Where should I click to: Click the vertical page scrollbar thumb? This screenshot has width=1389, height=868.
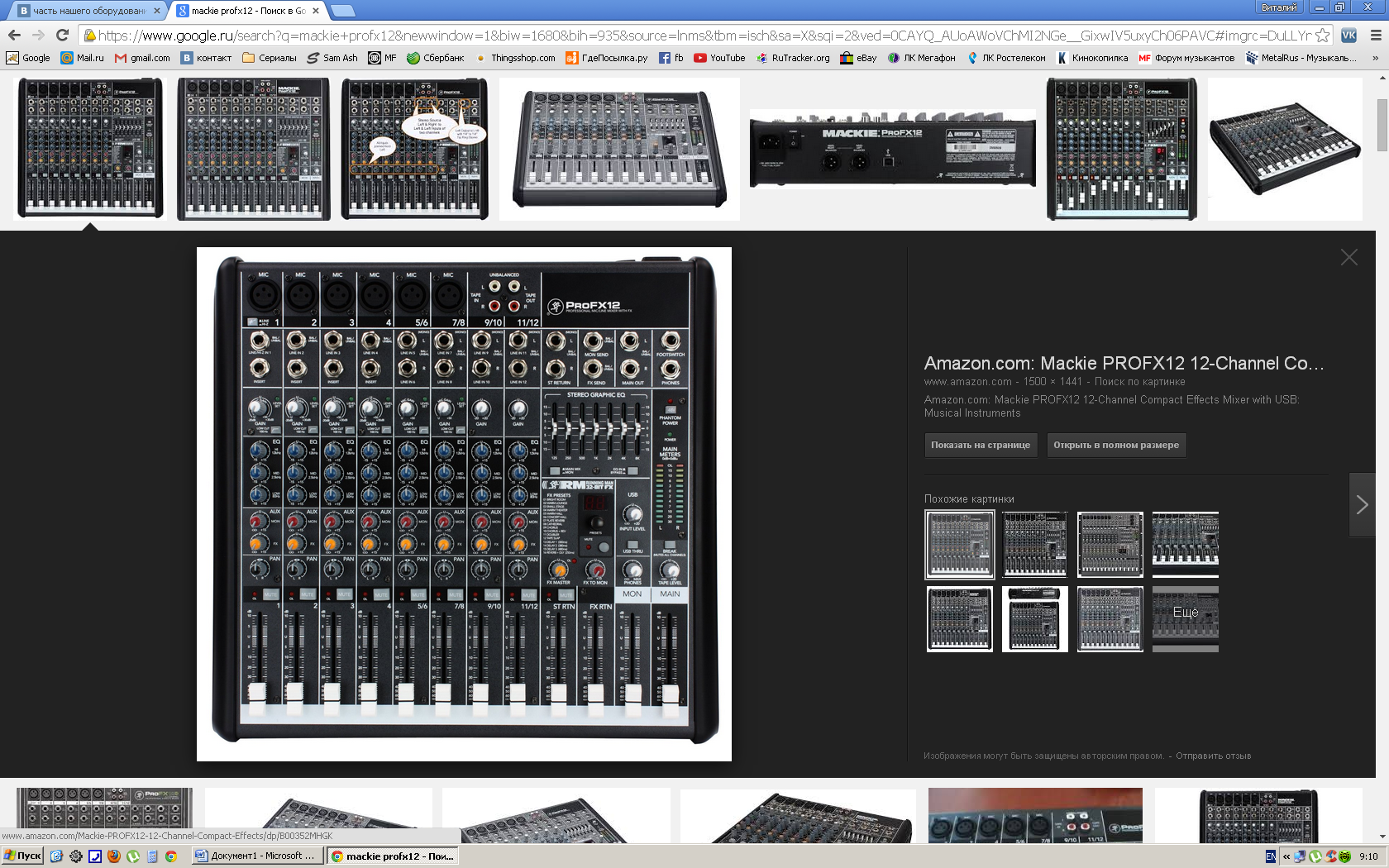point(1382,125)
